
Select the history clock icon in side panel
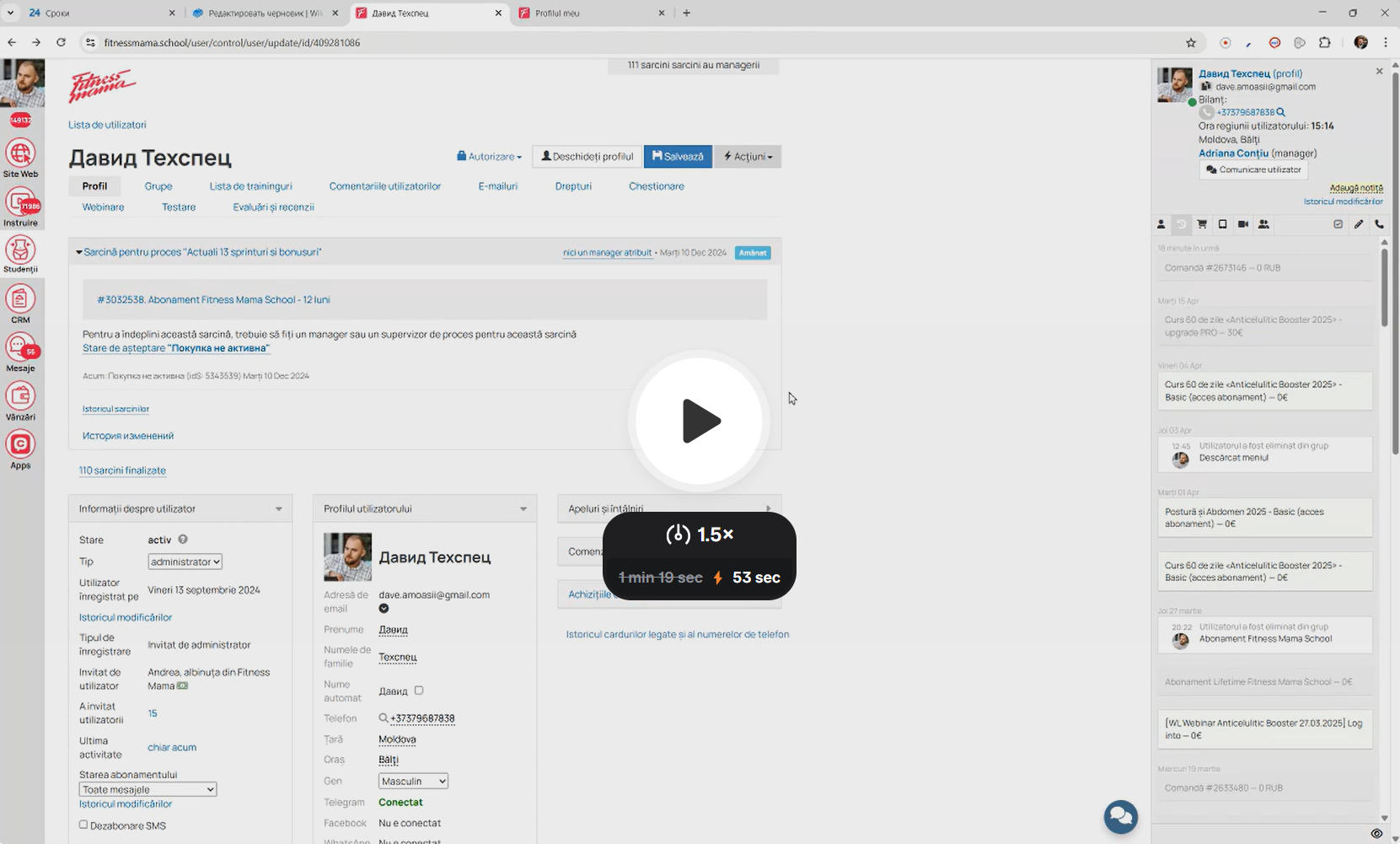tap(1181, 224)
